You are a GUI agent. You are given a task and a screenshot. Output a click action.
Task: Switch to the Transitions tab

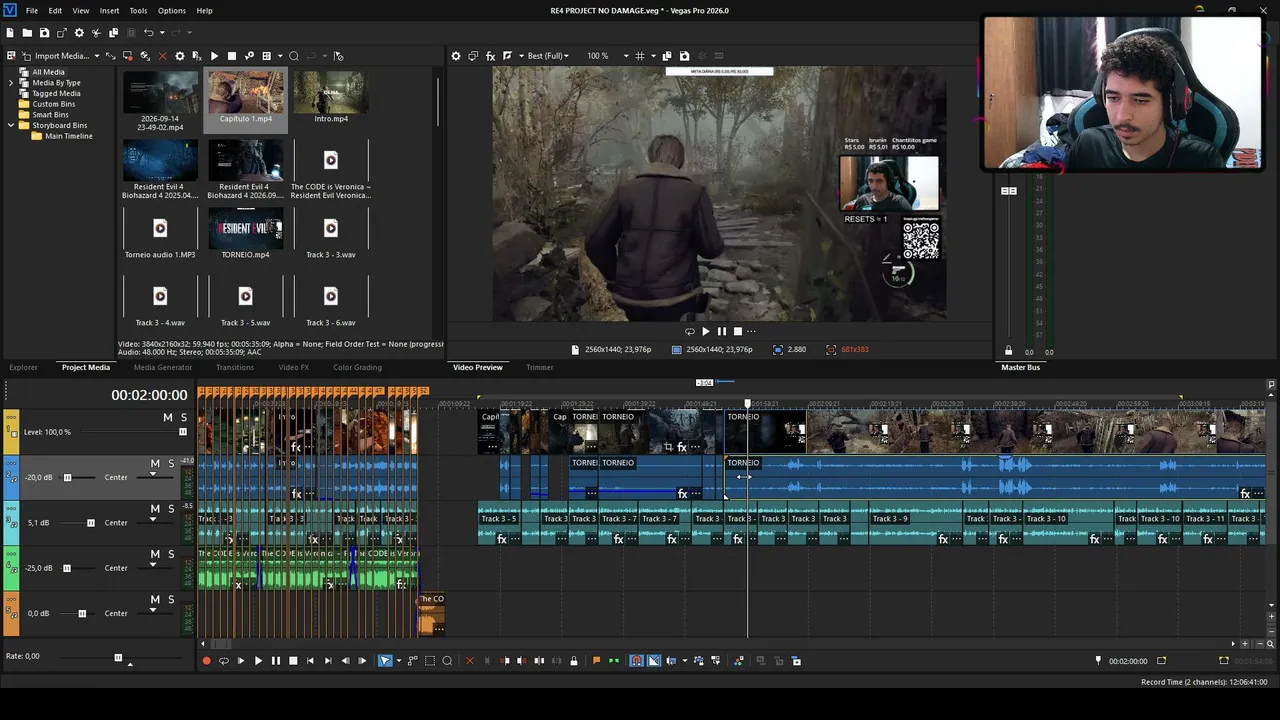pos(235,368)
